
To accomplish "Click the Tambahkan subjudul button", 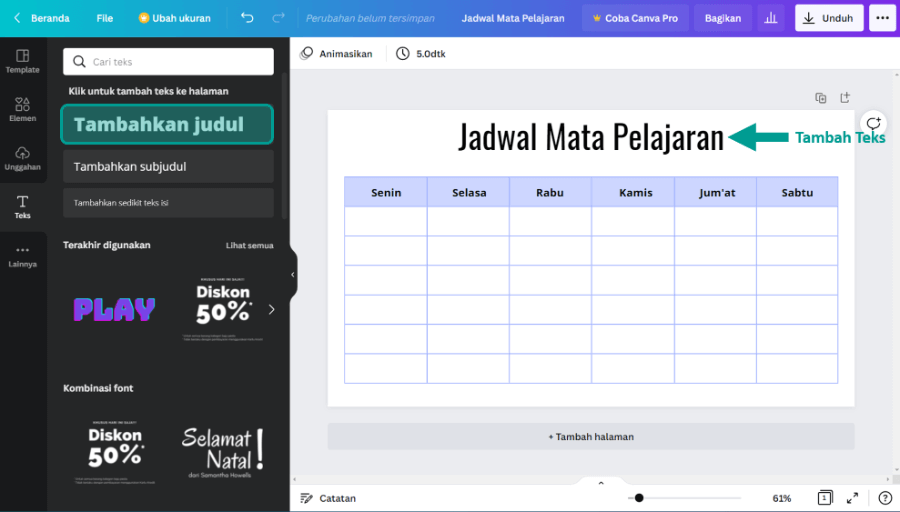I will [168, 166].
